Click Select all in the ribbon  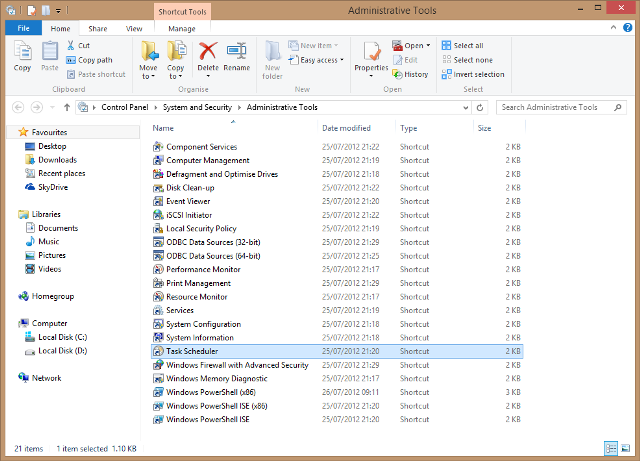tap(463, 45)
